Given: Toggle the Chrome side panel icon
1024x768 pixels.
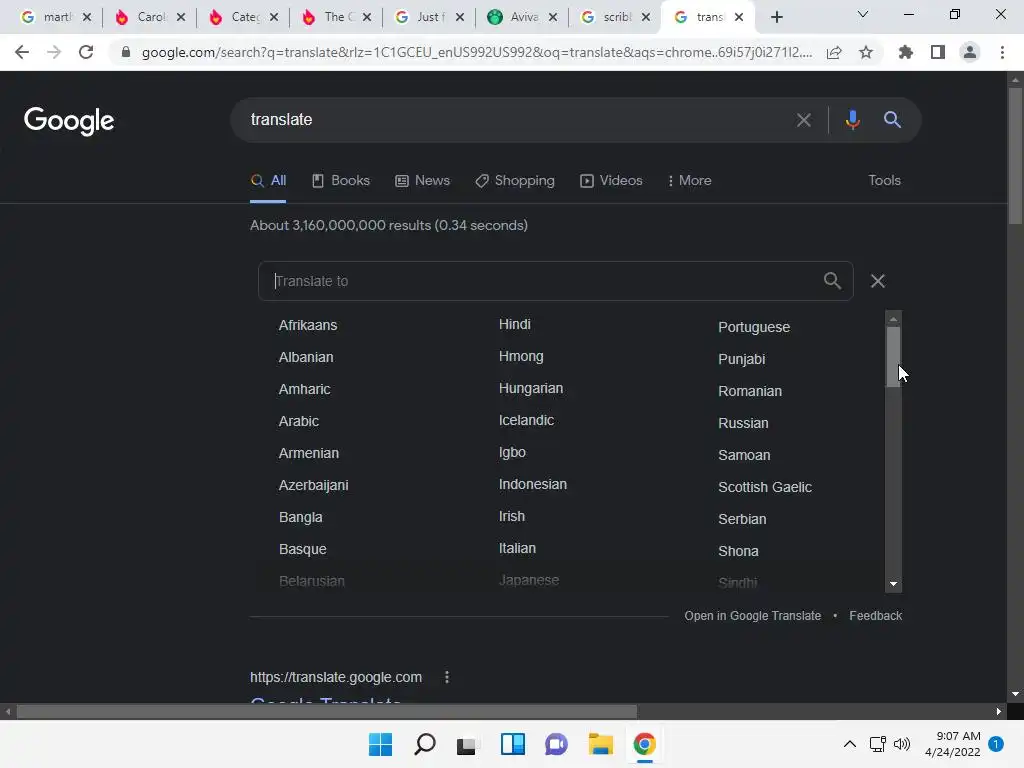Looking at the screenshot, I should tap(938, 52).
